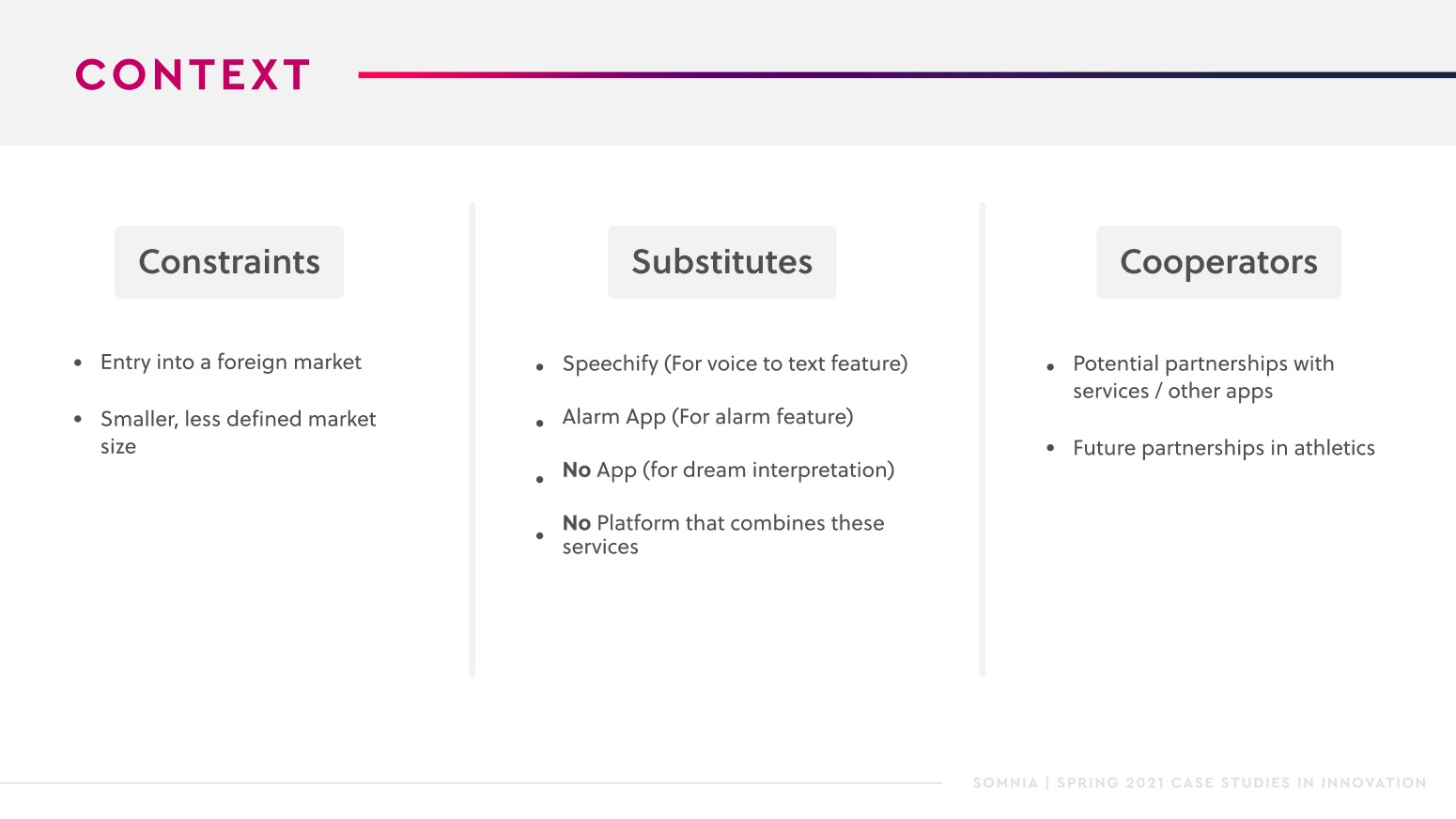Click the Alarm App bullet text
The width and height of the screenshot is (1456, 819).
pyautogui.click(x=707, y=417)
